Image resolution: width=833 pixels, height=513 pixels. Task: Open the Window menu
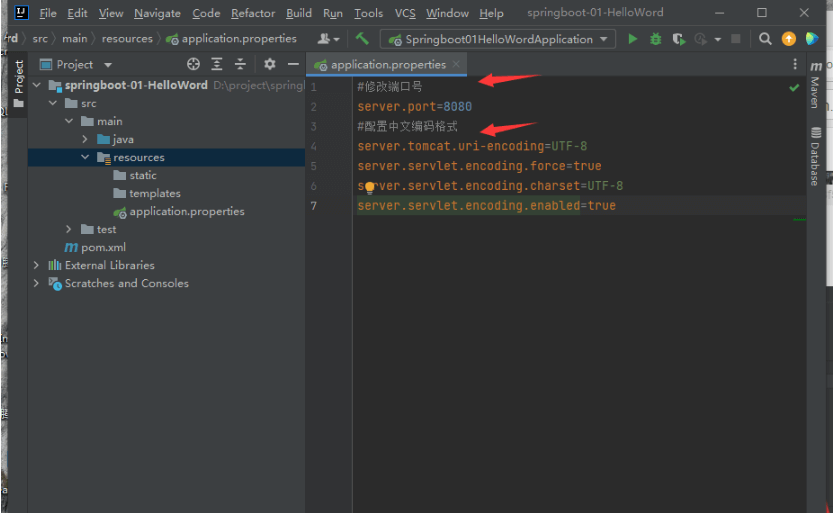[447, 13]
